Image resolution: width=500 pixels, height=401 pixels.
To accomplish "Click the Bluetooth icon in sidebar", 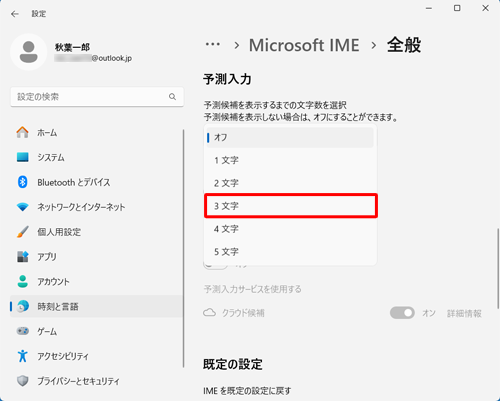I will click(23, 182).
